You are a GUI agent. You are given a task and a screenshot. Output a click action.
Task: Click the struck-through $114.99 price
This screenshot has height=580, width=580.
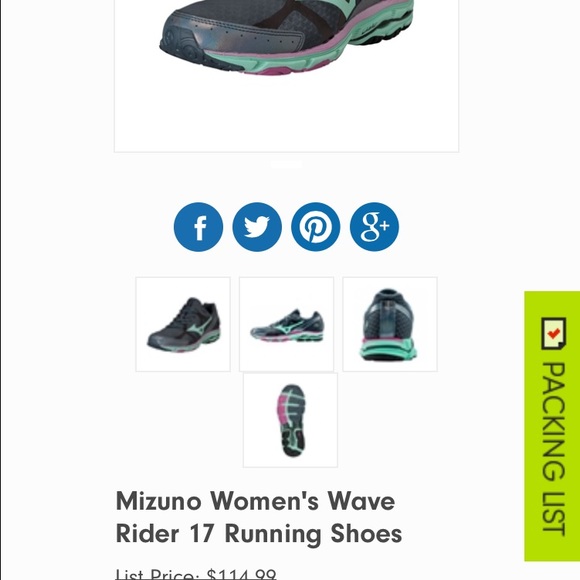(x=242, y=574)
